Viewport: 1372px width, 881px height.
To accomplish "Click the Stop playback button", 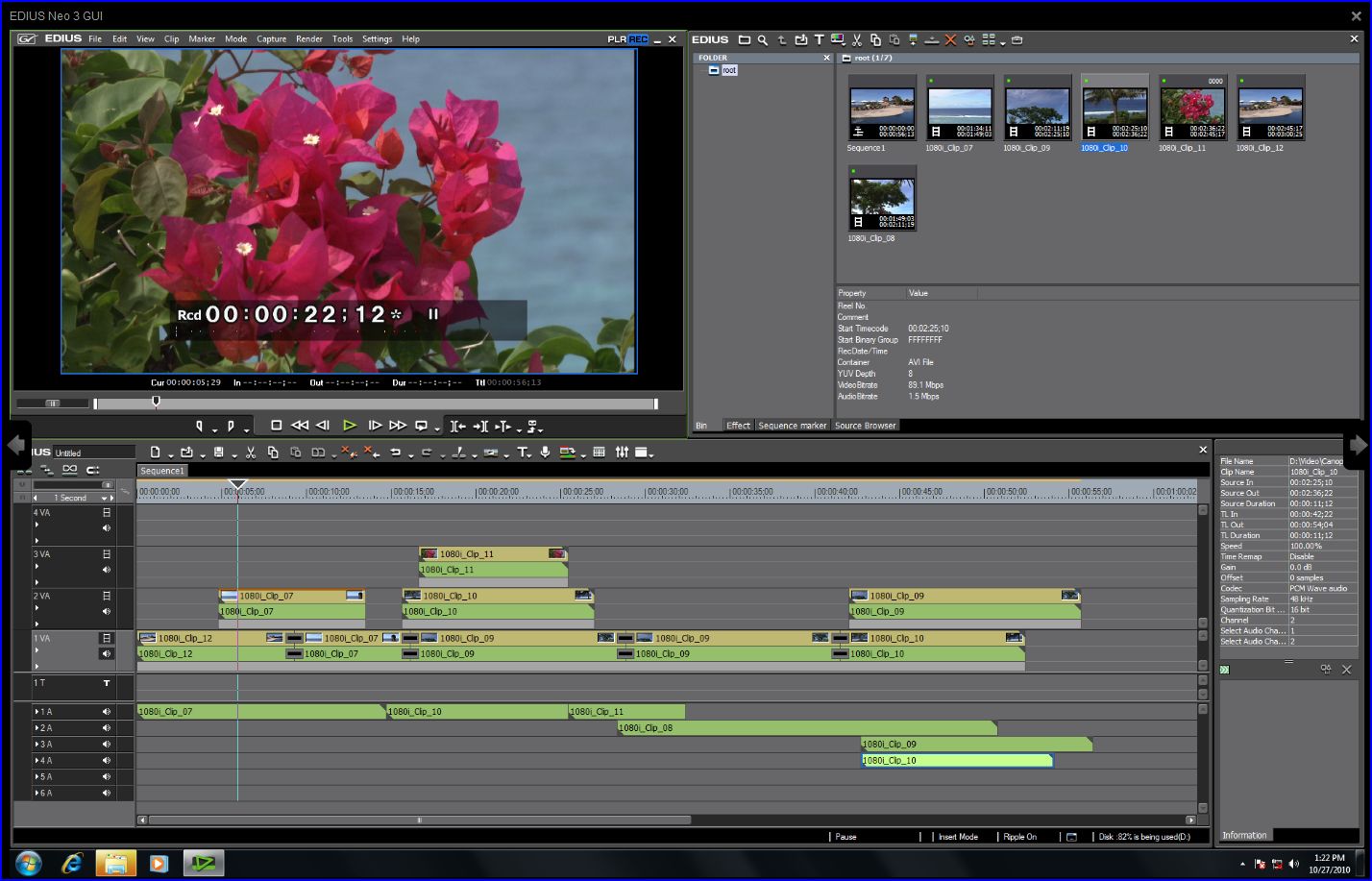I will 276,426.
